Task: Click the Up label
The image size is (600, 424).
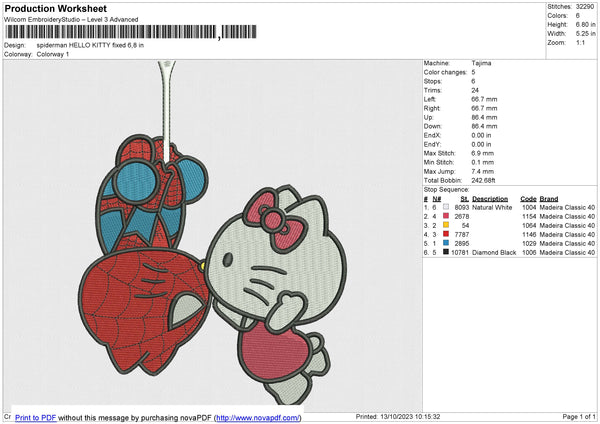Action: [428, 117]
